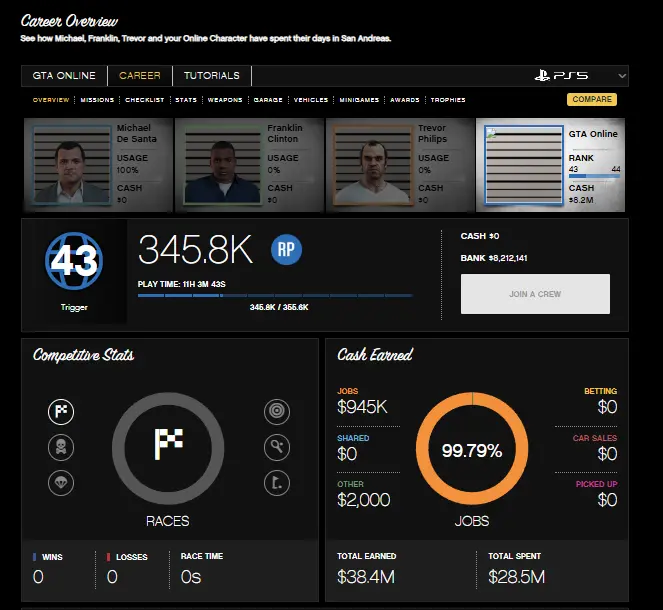Image resolution: width=663 pixels, height=610 pixels.
Task: Select the Parachuting icon
Action: pos(61,483)
